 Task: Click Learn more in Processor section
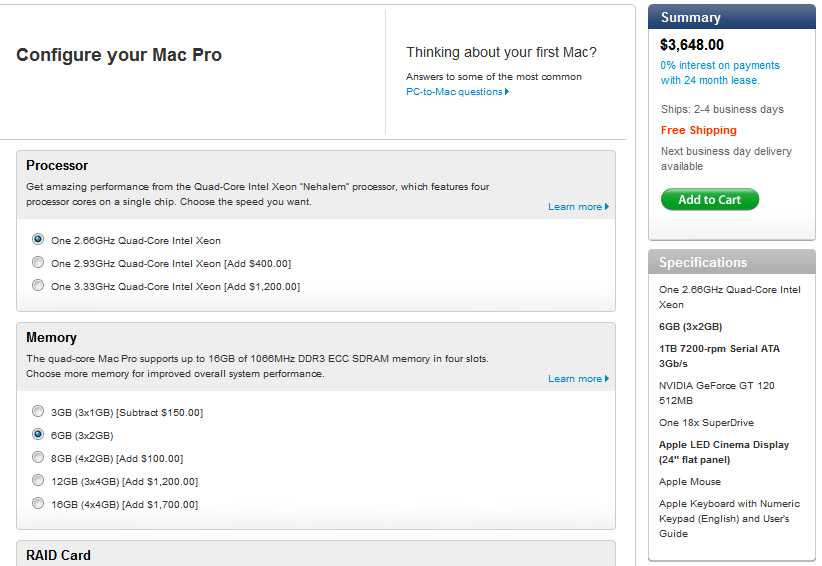click(x=574, y=207)
